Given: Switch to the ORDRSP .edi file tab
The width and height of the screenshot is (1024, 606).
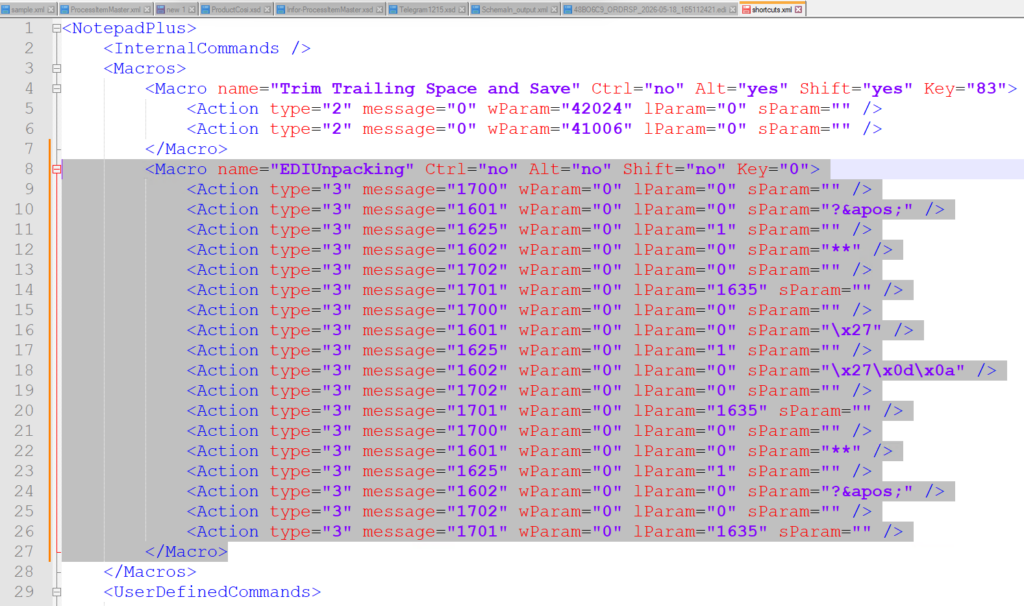Looking at the screenshot, I should [x=649, y=9].
